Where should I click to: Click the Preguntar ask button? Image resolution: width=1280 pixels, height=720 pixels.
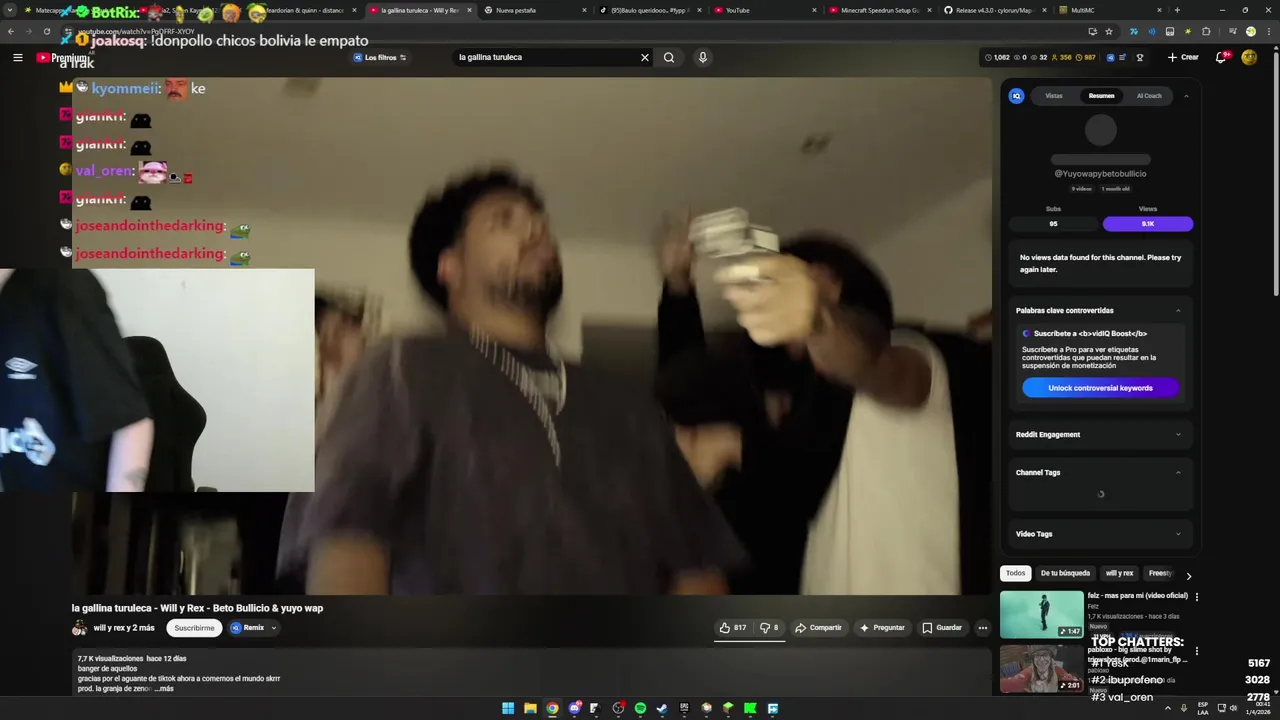tap(881, 628)
